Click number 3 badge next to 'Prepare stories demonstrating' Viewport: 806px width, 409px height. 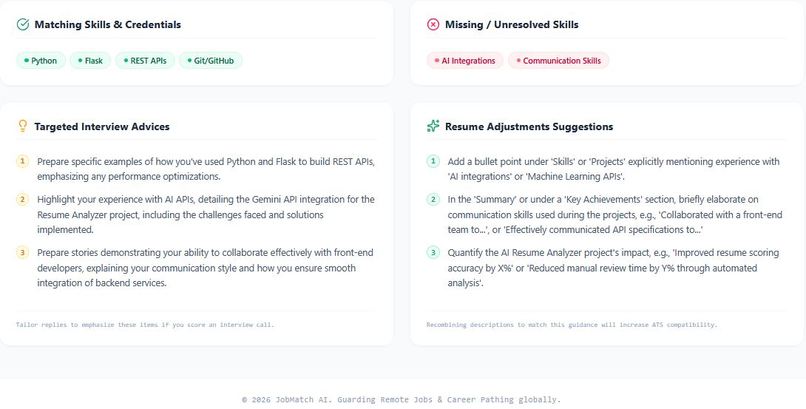click(x=22, y=252)
